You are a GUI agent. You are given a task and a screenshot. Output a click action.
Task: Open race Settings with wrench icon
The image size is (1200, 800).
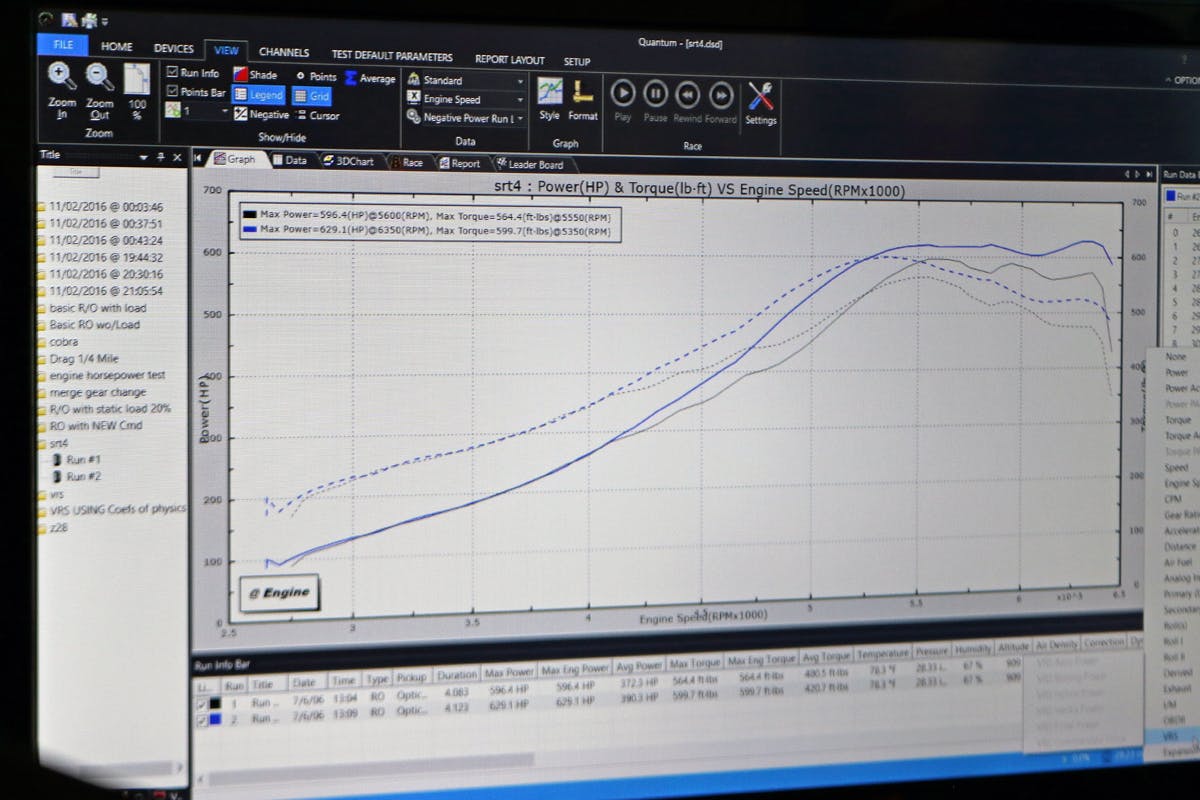point(760,97)
